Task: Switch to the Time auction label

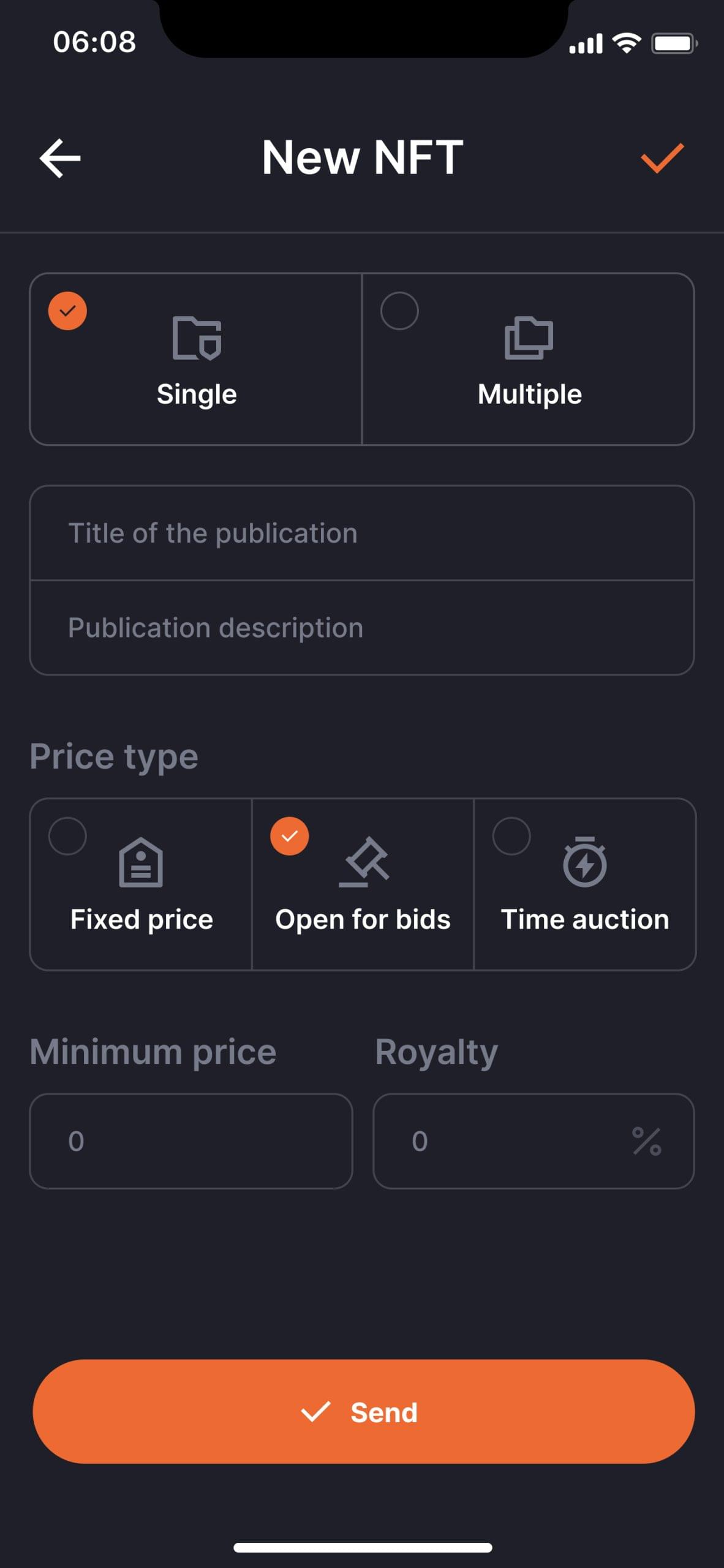Action: 585,919
